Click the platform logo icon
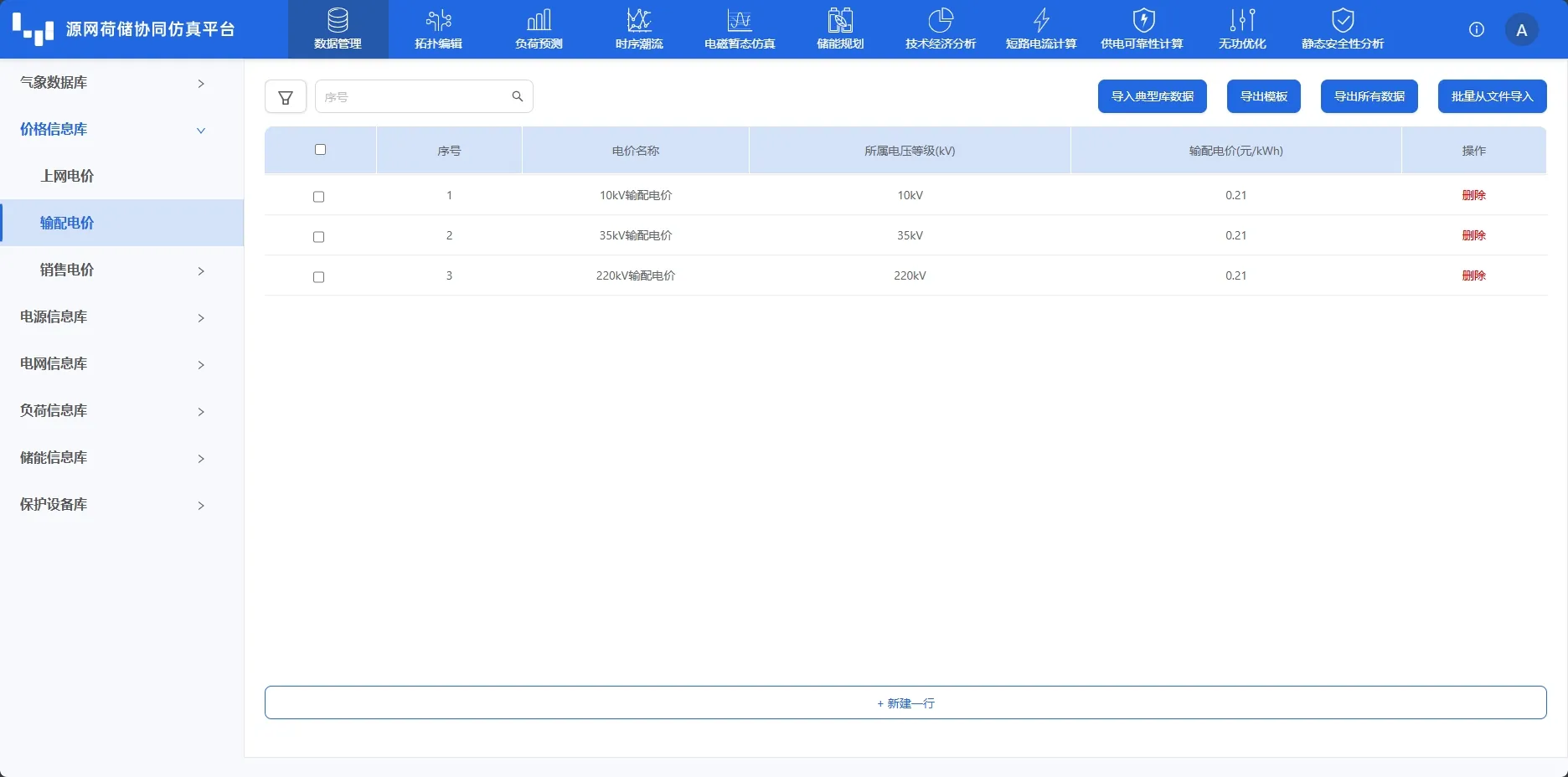Image resolution: width=1568 pixels, height=777 pixels. coord(34,28)
